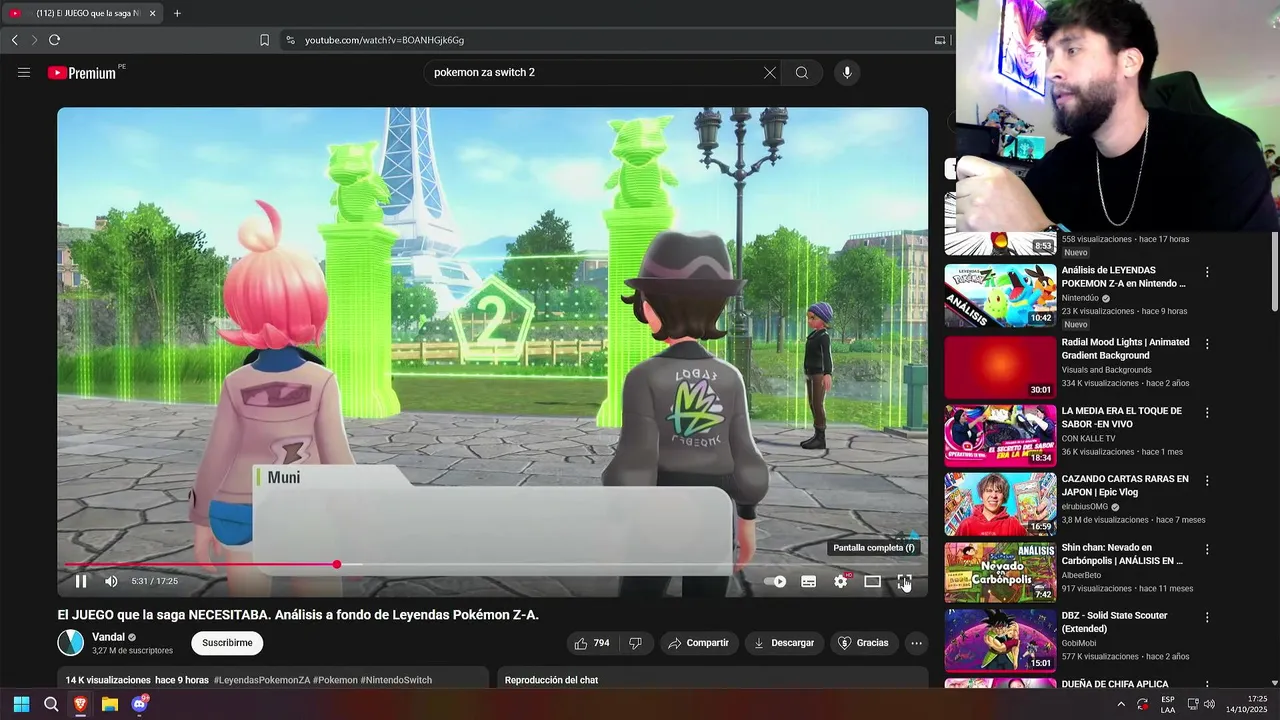Viewport: 1280px width, 720px height.
Task: Open the YouTube hamburger guide menu
Action: (24, 72)
